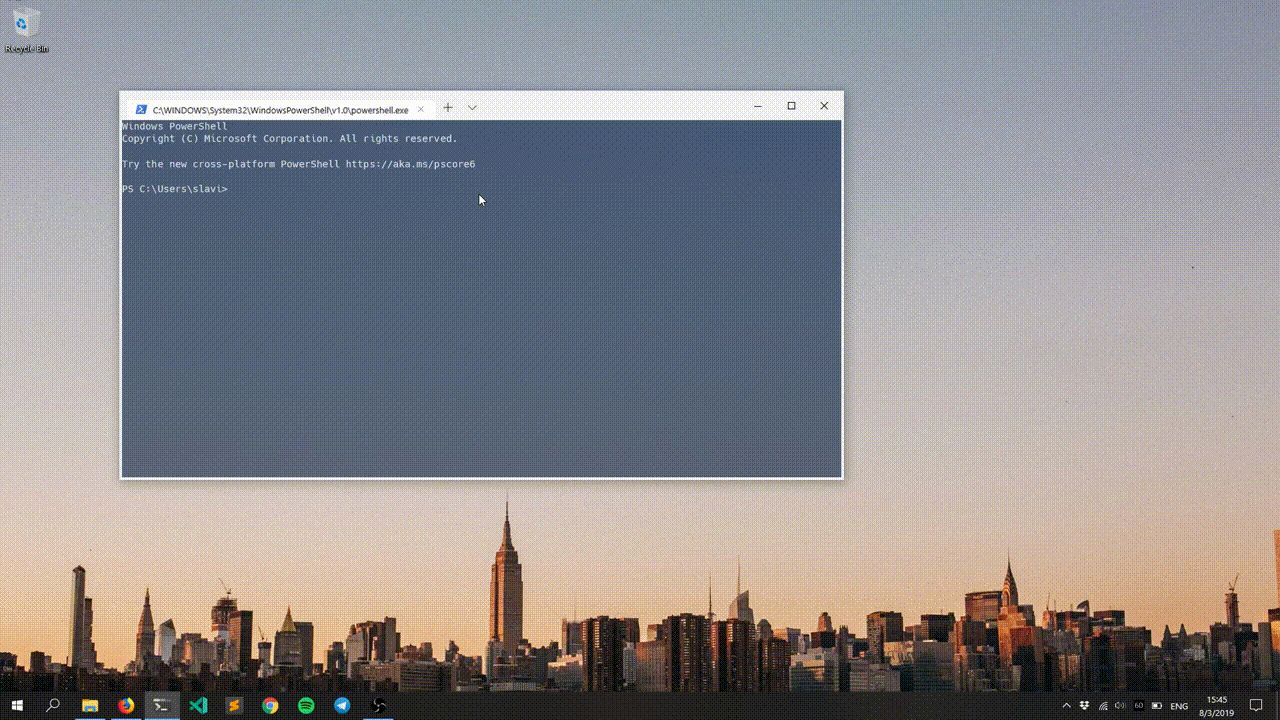This screenshot has width=1280, height=720.
Task: Open the Wi-Fi network tray icon
Action: pyautogui.click(x=1102, y=706)
